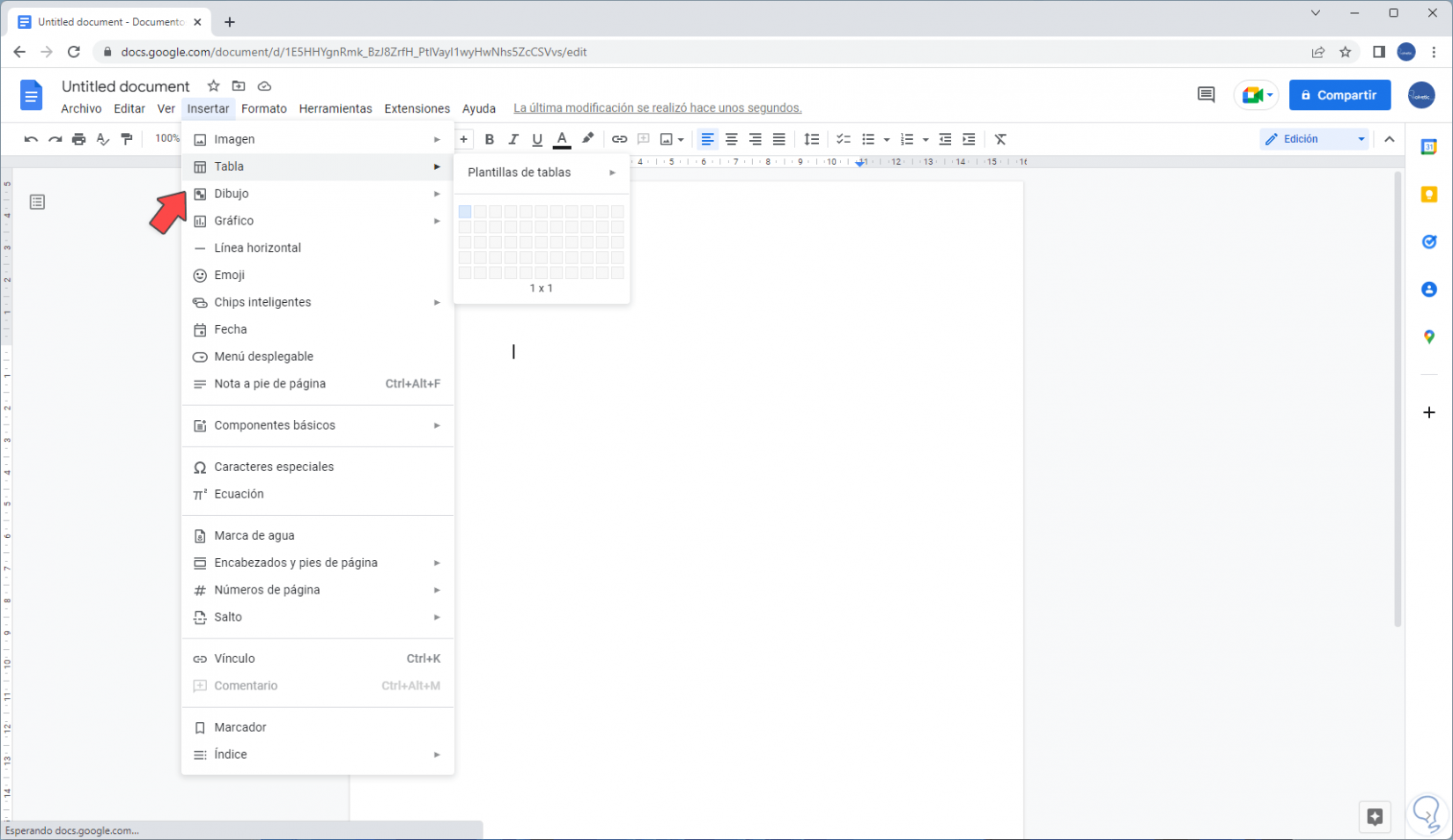Click the Bulleted list icon

(x=868, y=139)
